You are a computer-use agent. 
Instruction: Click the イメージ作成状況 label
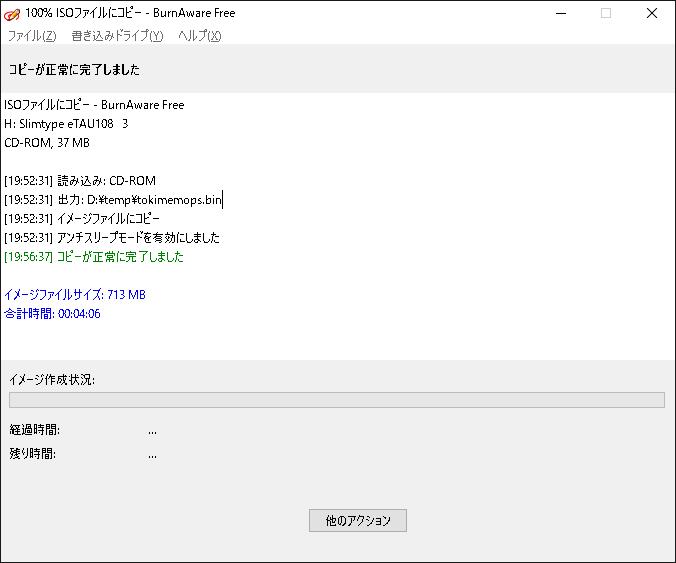pyautogui.click(x=52, y=379)
